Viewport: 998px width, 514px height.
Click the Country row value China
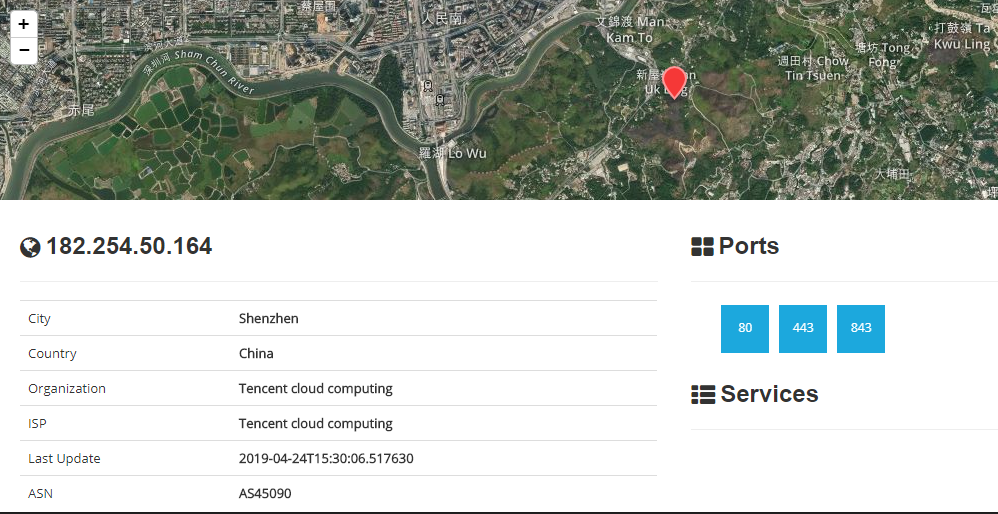(x=256, y=353)
